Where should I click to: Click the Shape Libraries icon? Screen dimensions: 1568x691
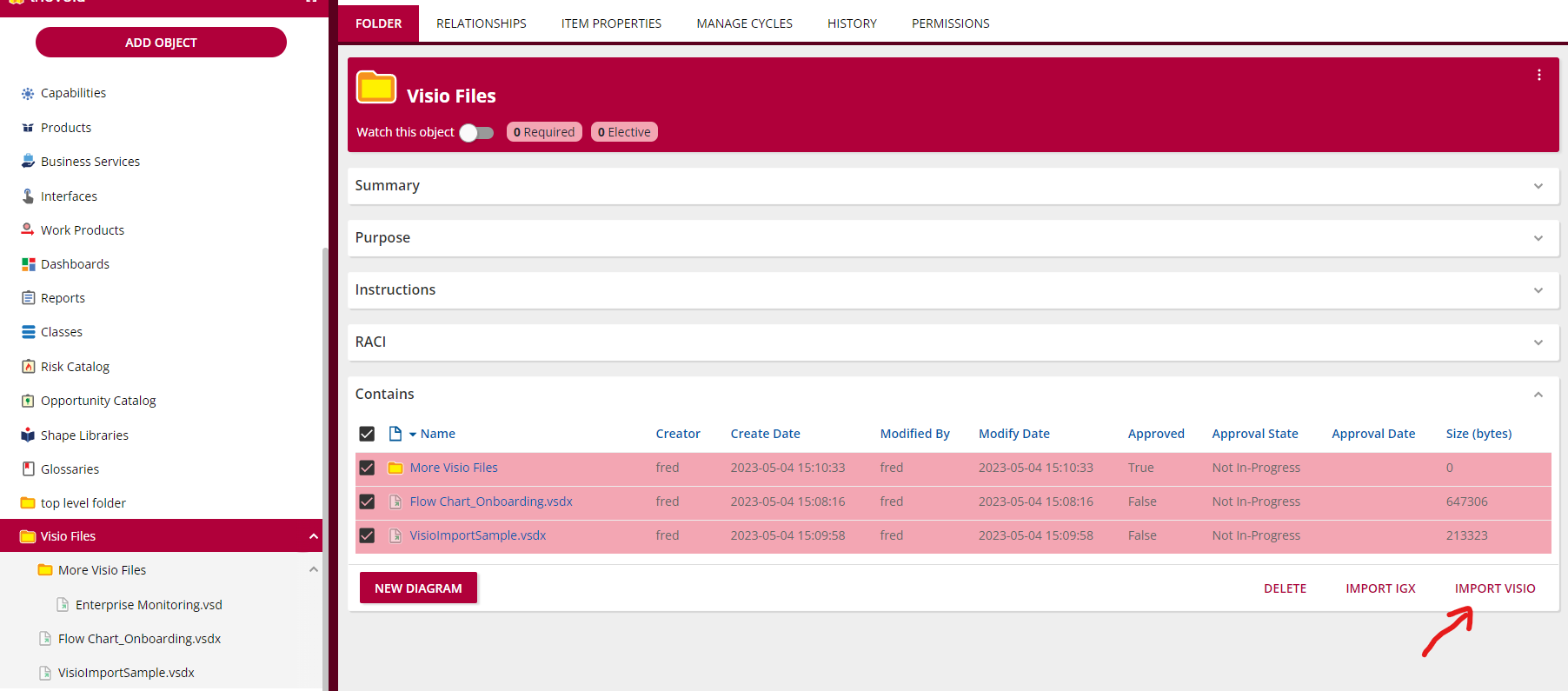[28, 435]
